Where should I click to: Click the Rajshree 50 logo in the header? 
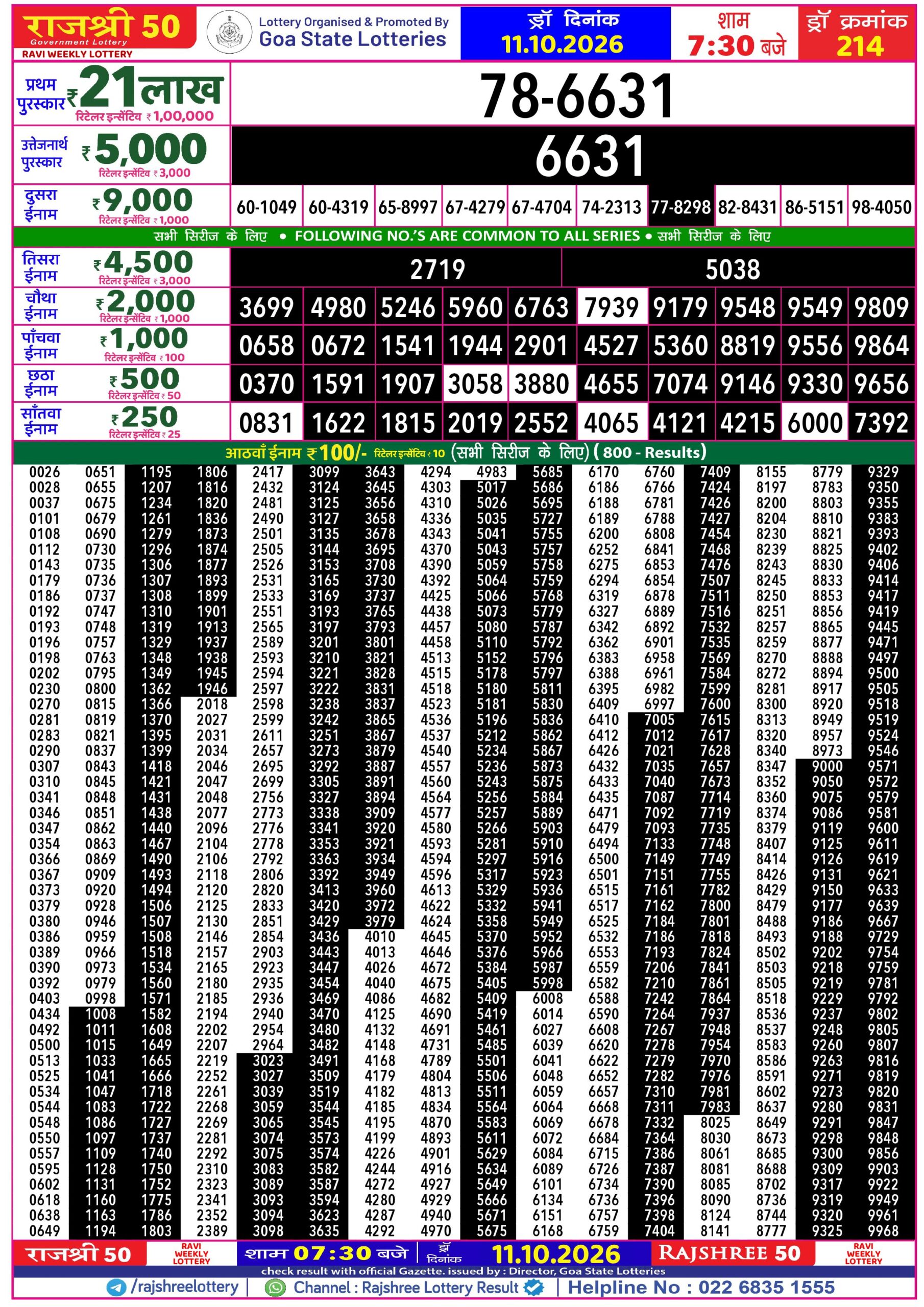(104, 29)
